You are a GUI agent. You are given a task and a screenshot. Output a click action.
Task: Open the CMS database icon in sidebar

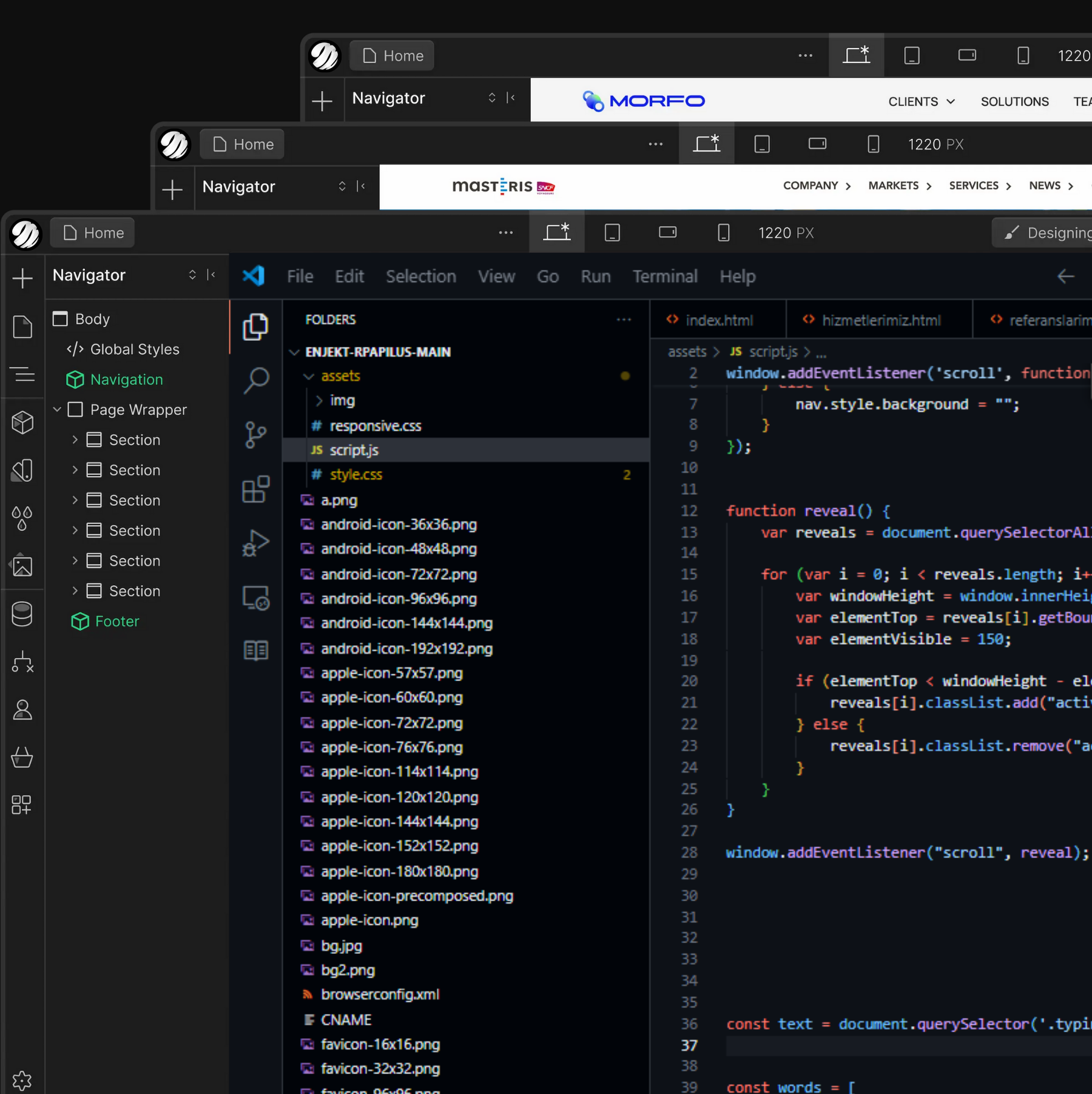pos(22,614)
